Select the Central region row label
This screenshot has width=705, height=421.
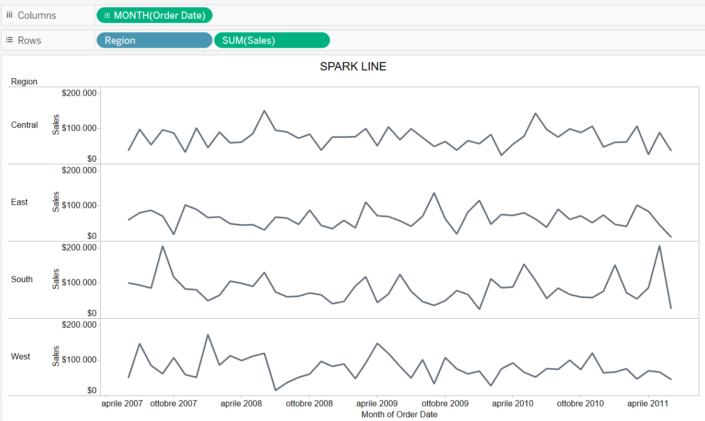point(25,125)
